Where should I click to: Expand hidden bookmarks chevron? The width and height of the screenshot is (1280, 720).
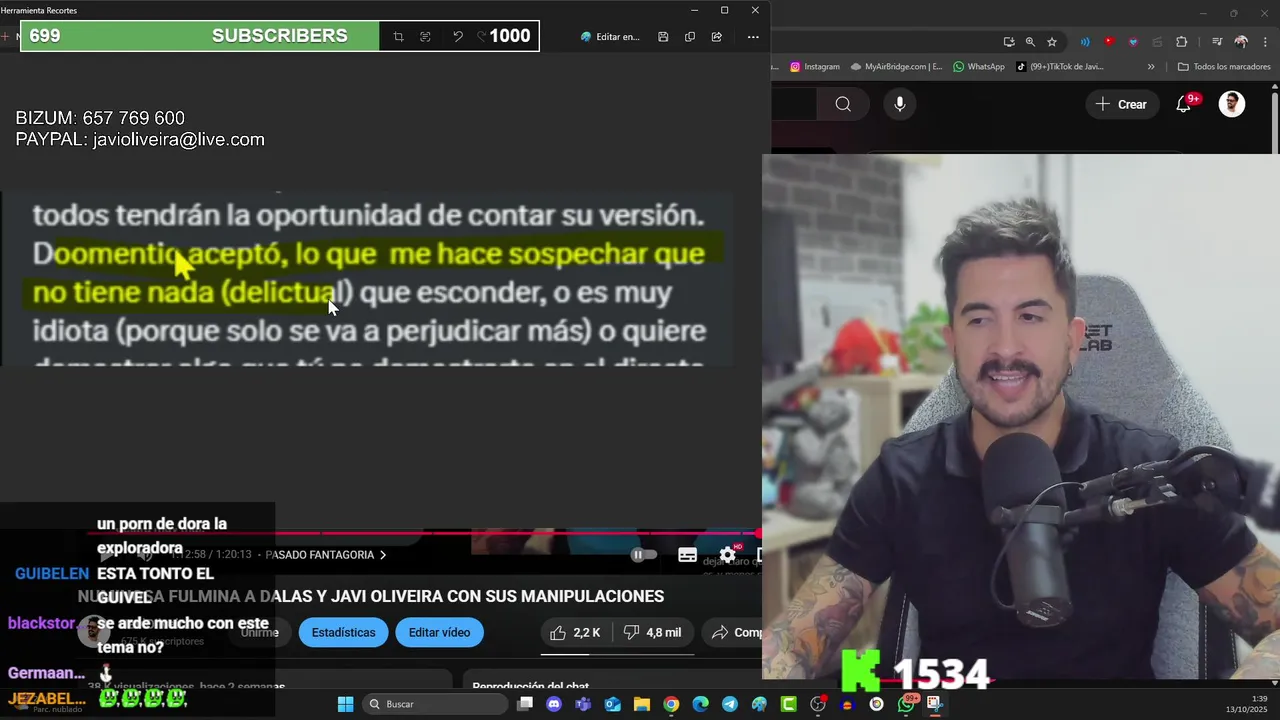coord(1151,67)
